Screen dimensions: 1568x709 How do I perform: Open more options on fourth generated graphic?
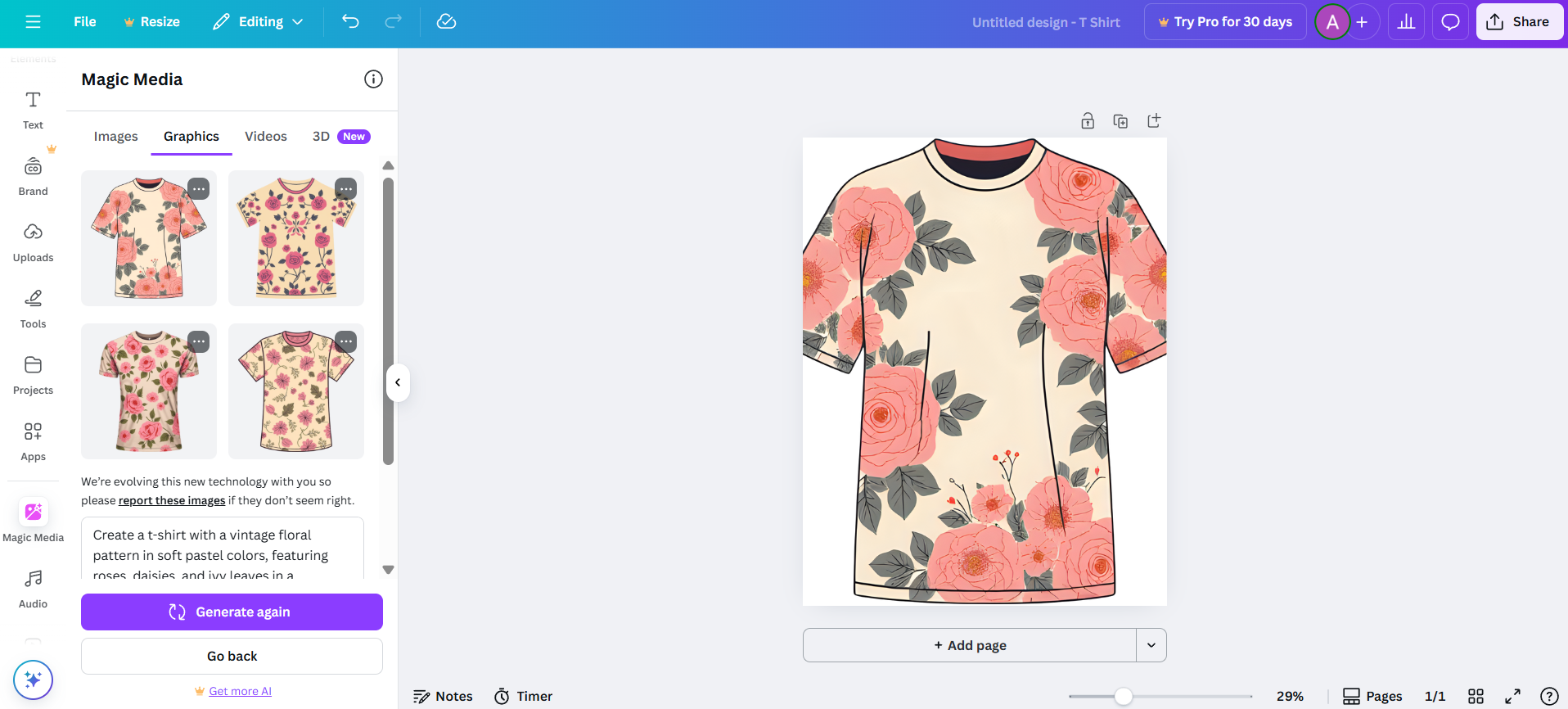pyautogui.click(x=346, y=342)
